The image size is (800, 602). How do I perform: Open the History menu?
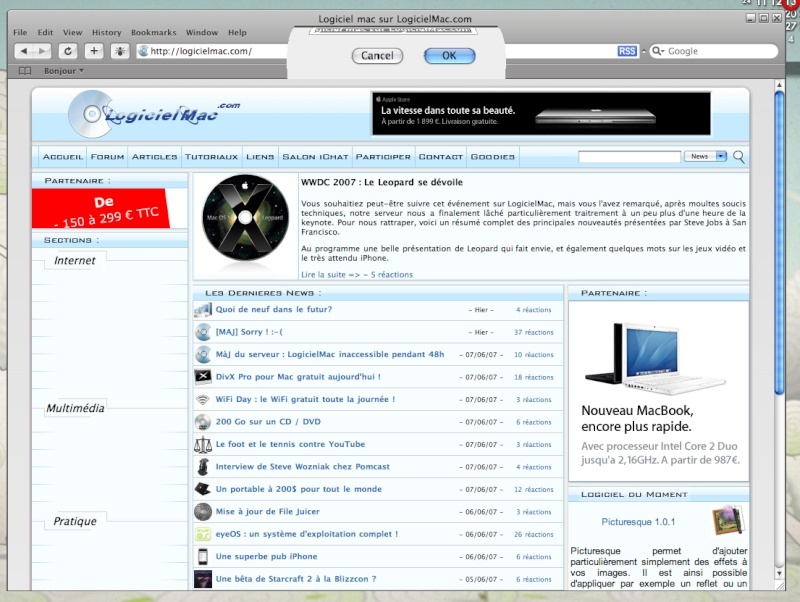107,32
